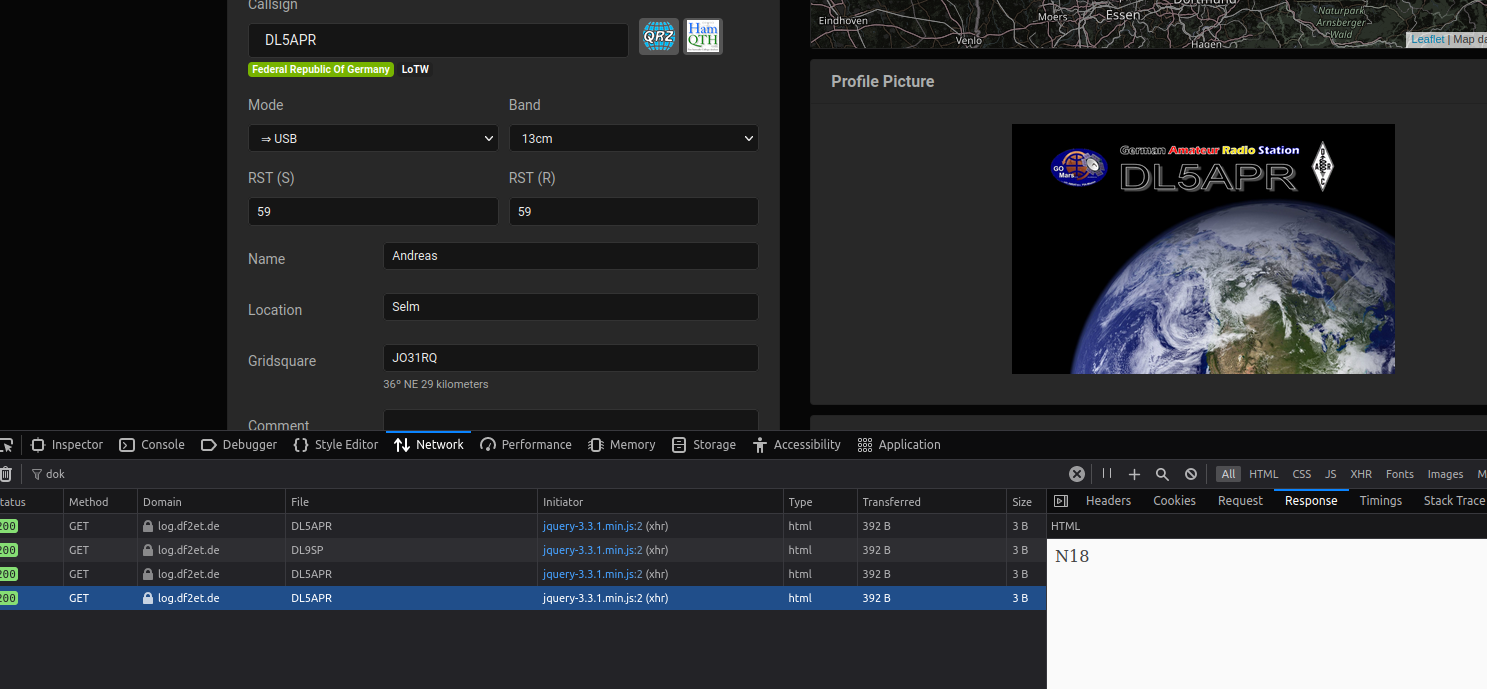
Task: Click the Gridsquare field with JO31RQ
Action: (570, 358)
